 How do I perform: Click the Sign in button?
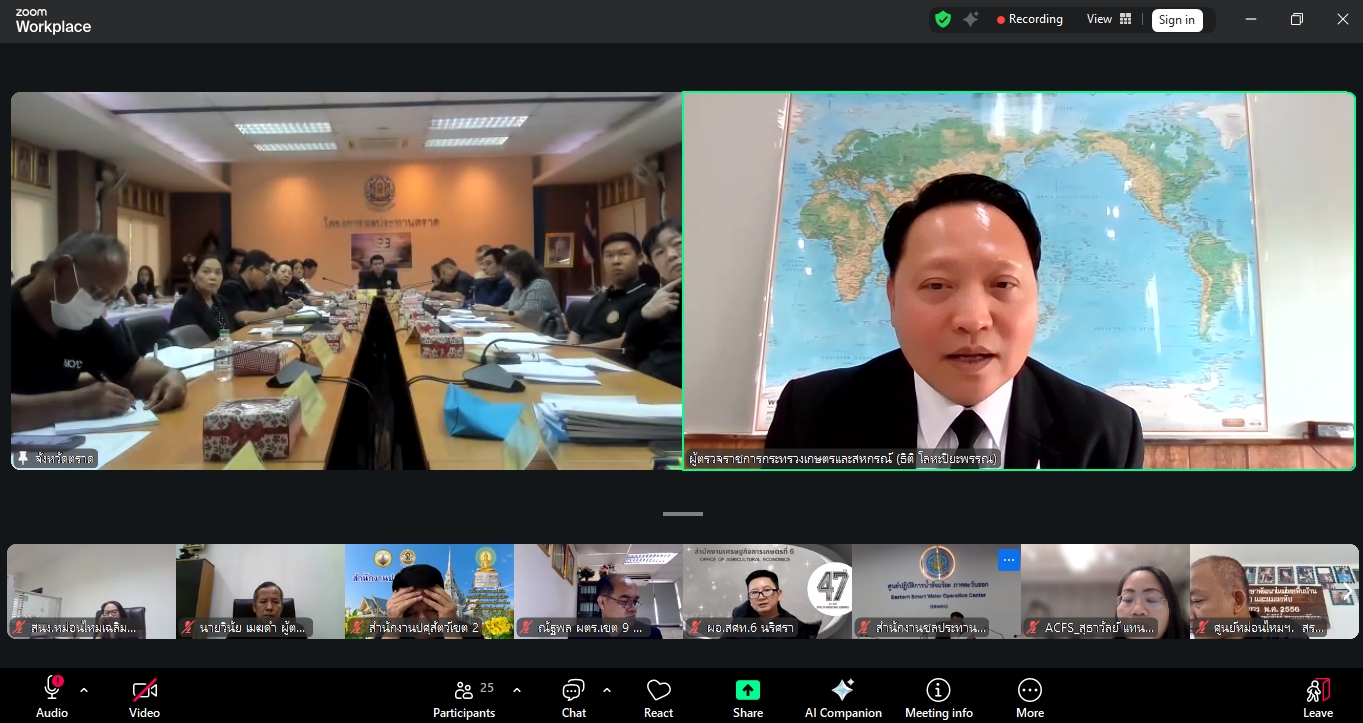(1176, 19)
